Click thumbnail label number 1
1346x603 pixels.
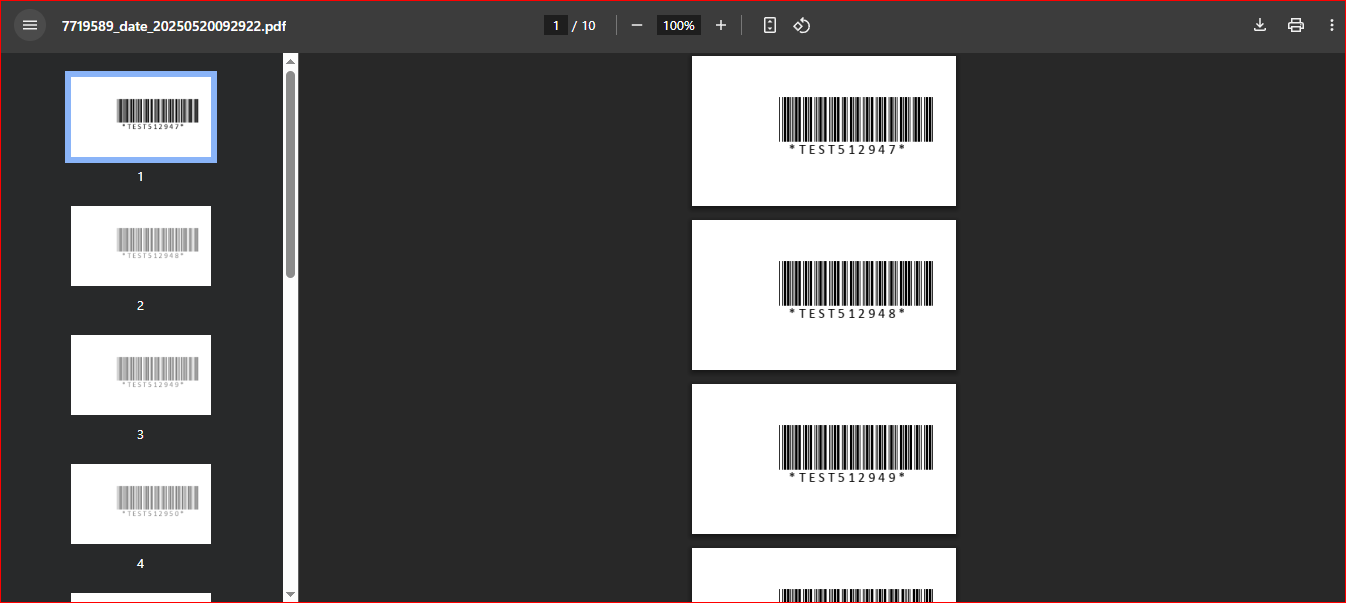click(x=140, y=177)
